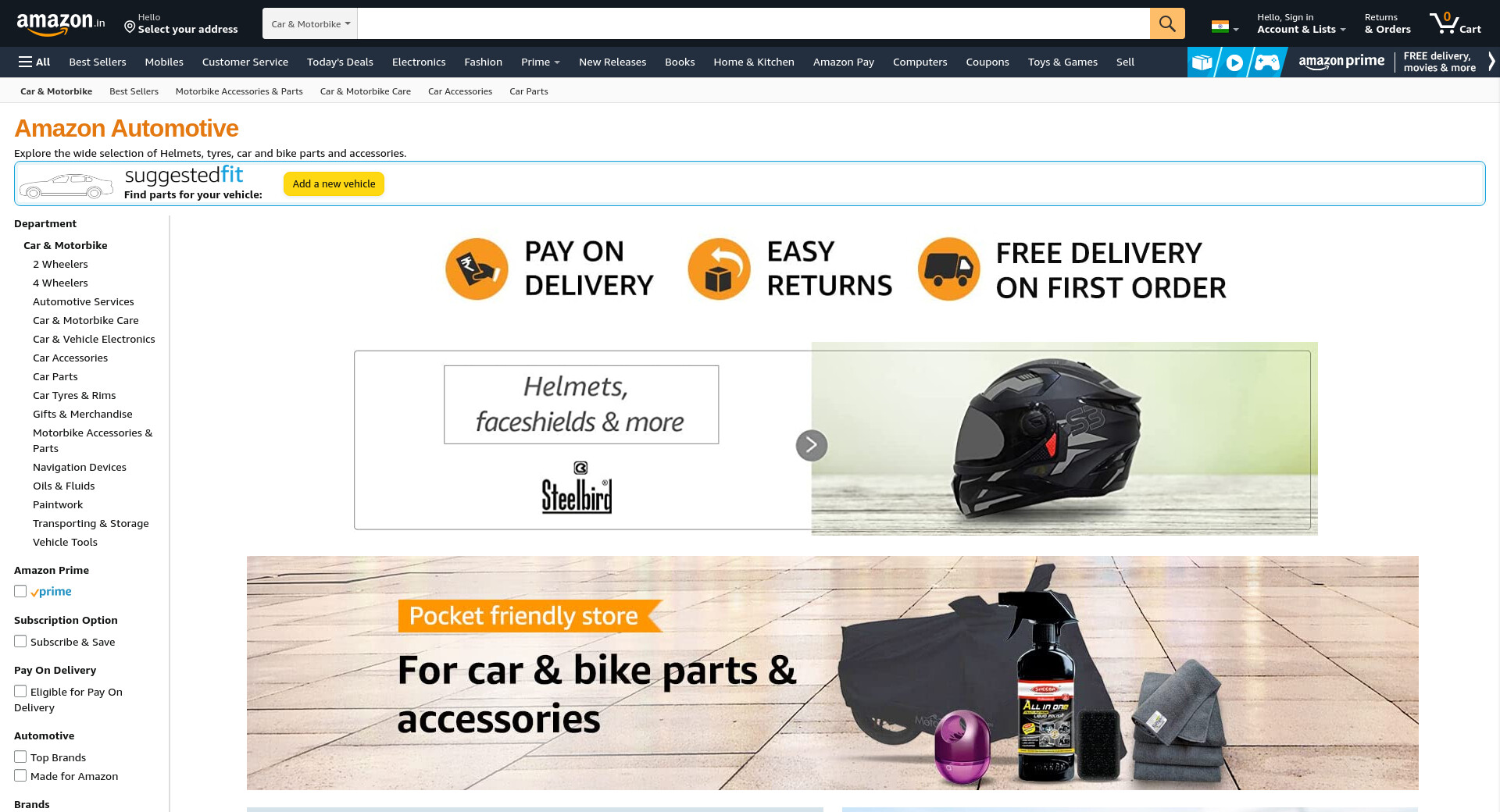1500x812 pixels.
Task: Advance the helmet banner carousel arrow
Action: [812, 445]
